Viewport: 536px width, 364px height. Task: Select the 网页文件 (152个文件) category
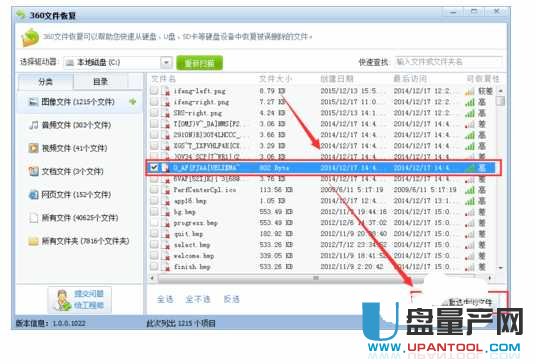(x=79, y=194)
